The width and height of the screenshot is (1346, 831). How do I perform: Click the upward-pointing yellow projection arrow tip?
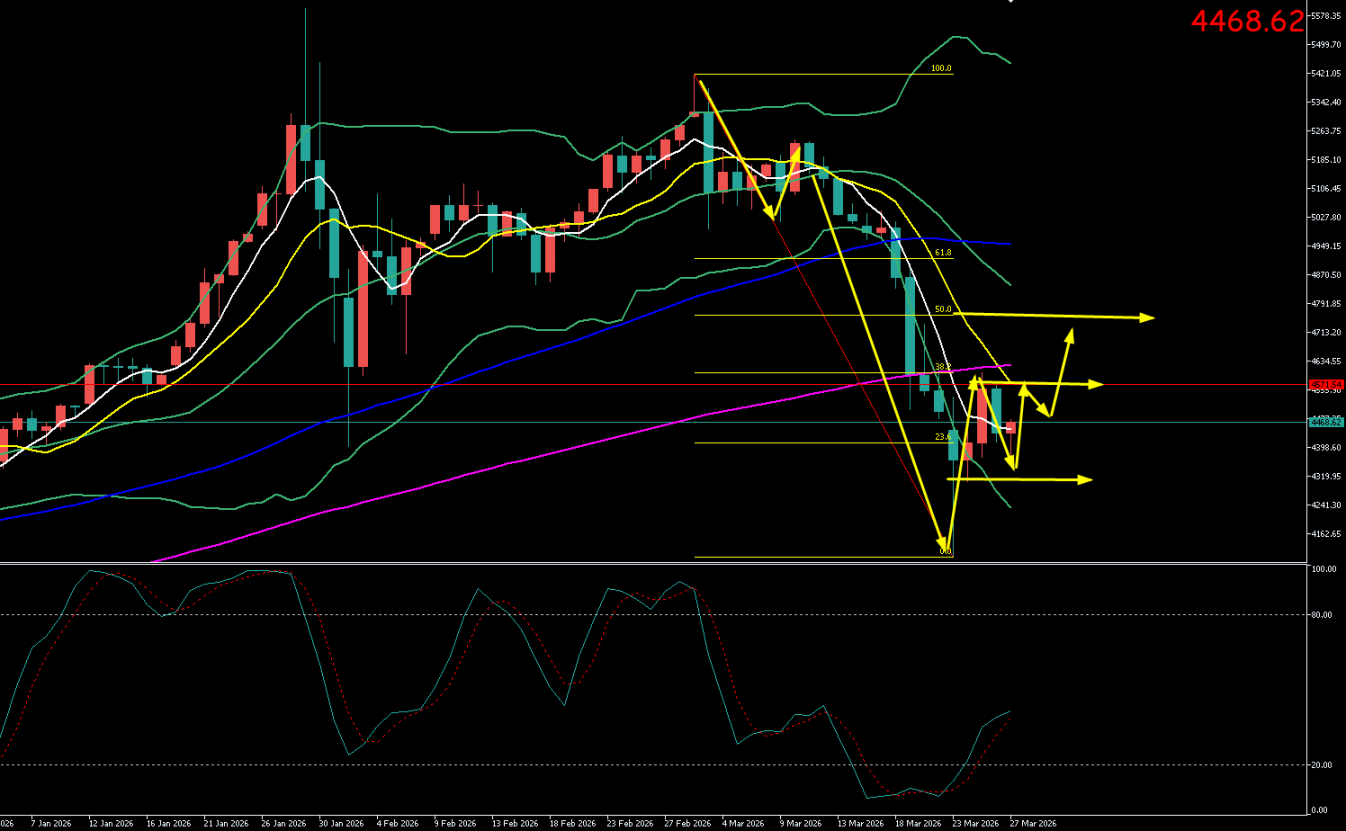1071,333
